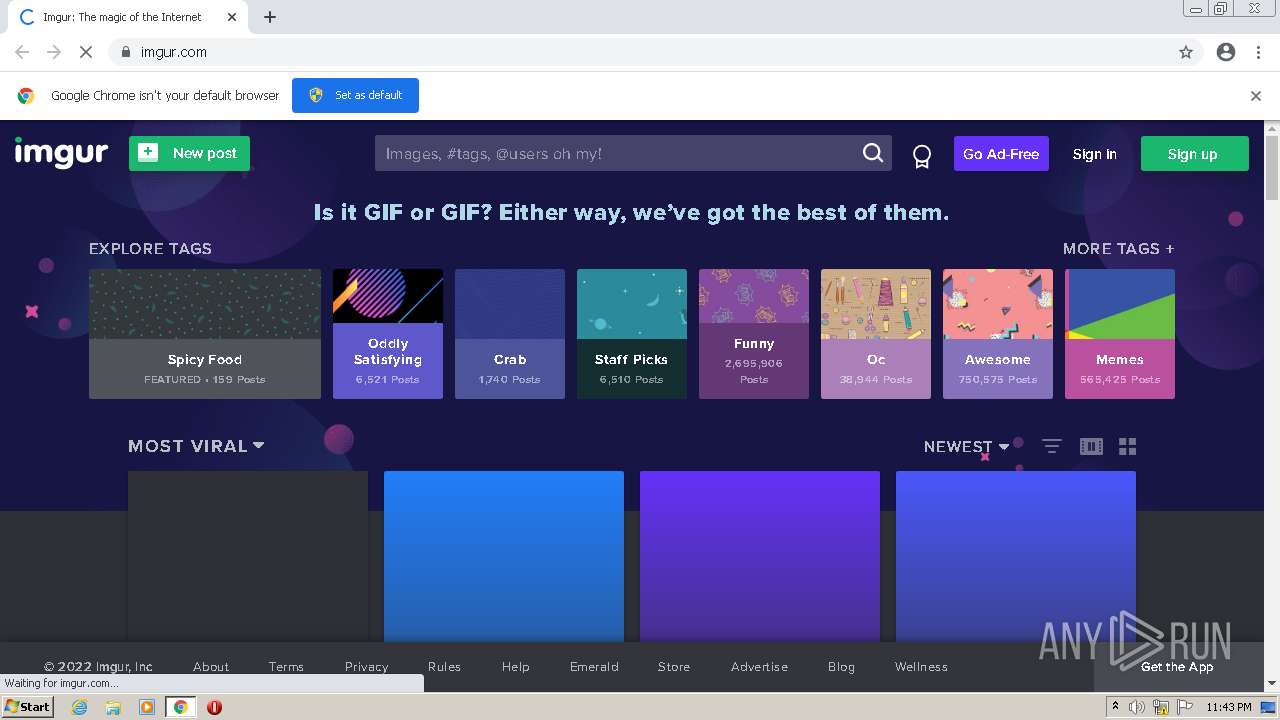Close the Imgur browser tab

click(x=232, y=17)
